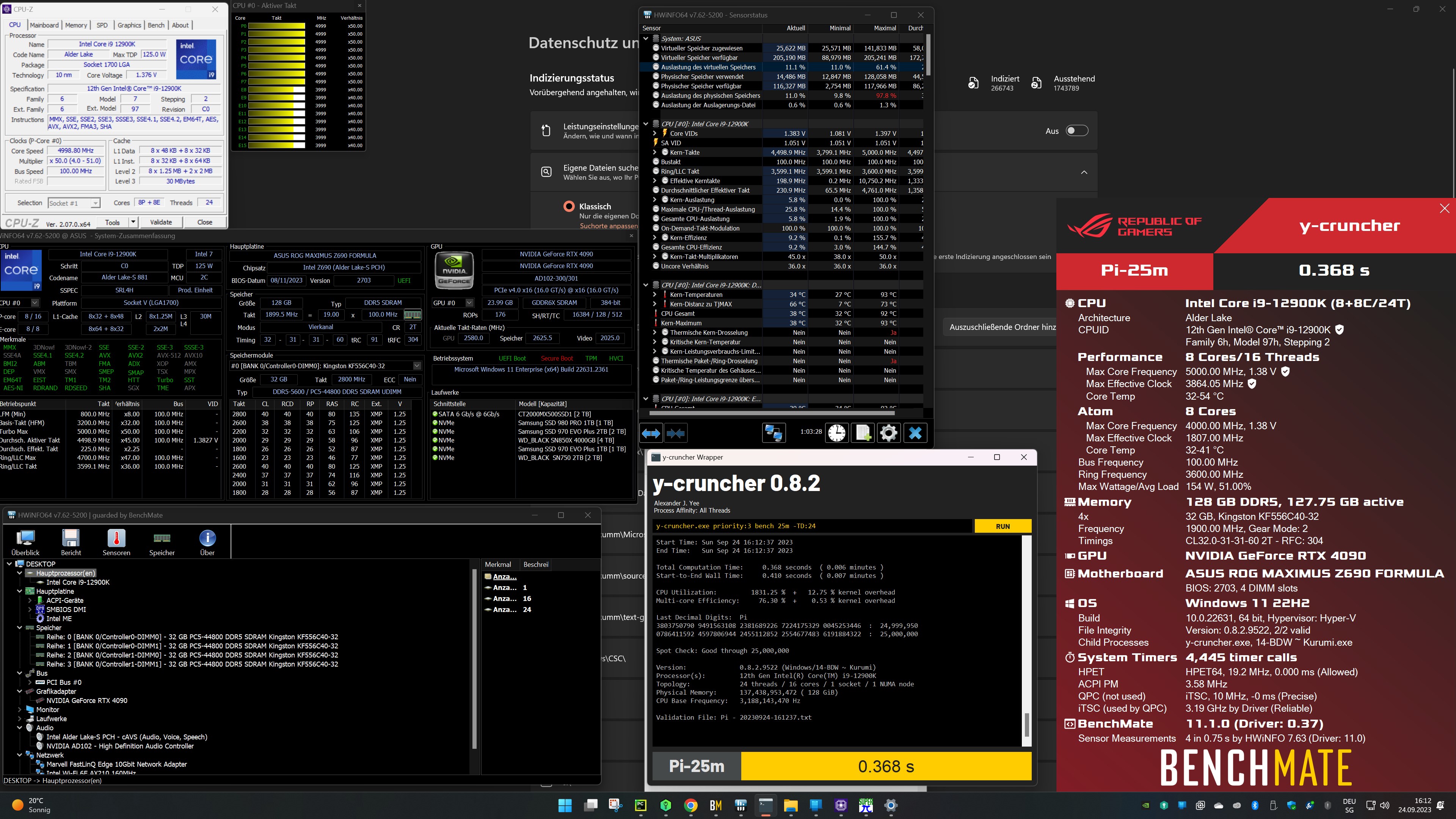This screenshot has width=1456, height=819.
Task: Close the red BenchMate result panel with X
Action: 1444,209
